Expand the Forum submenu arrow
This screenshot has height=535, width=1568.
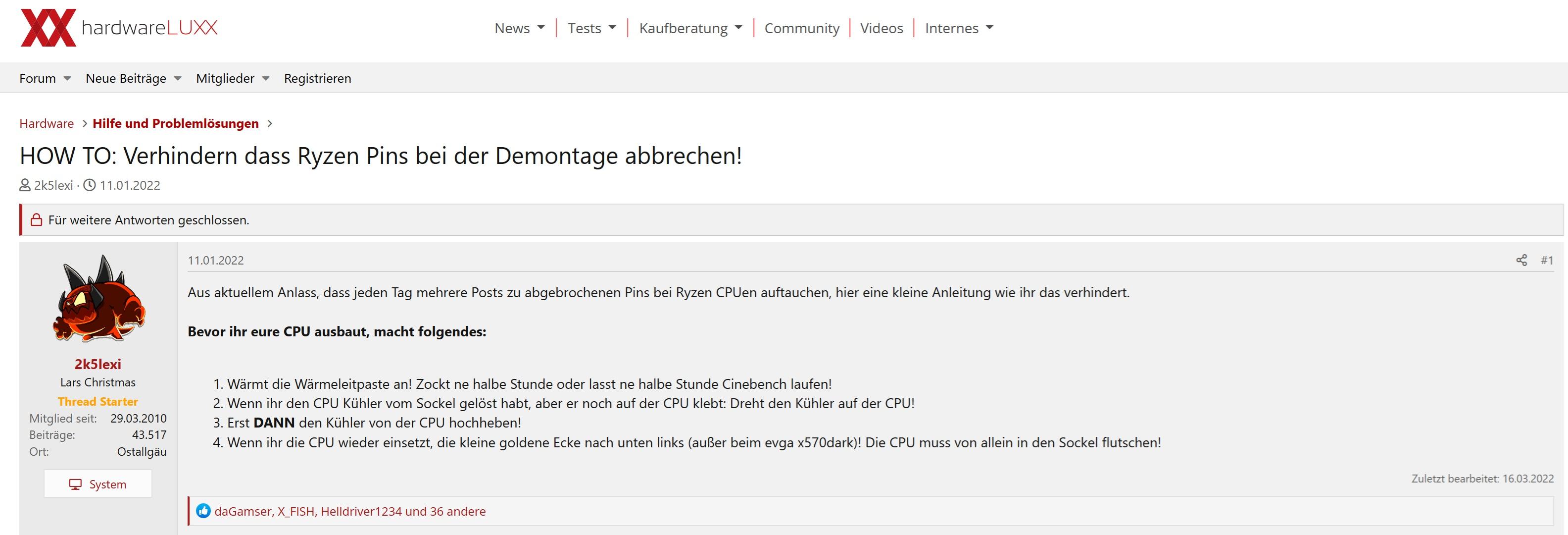click(x=67, y=79)
